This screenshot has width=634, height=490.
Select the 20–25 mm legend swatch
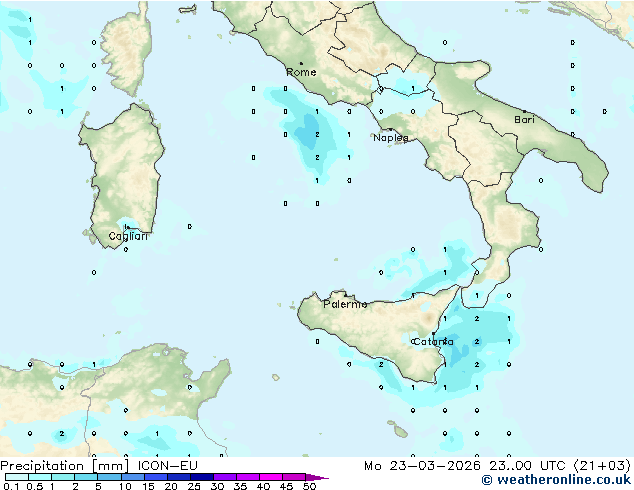tap(179, 477)
